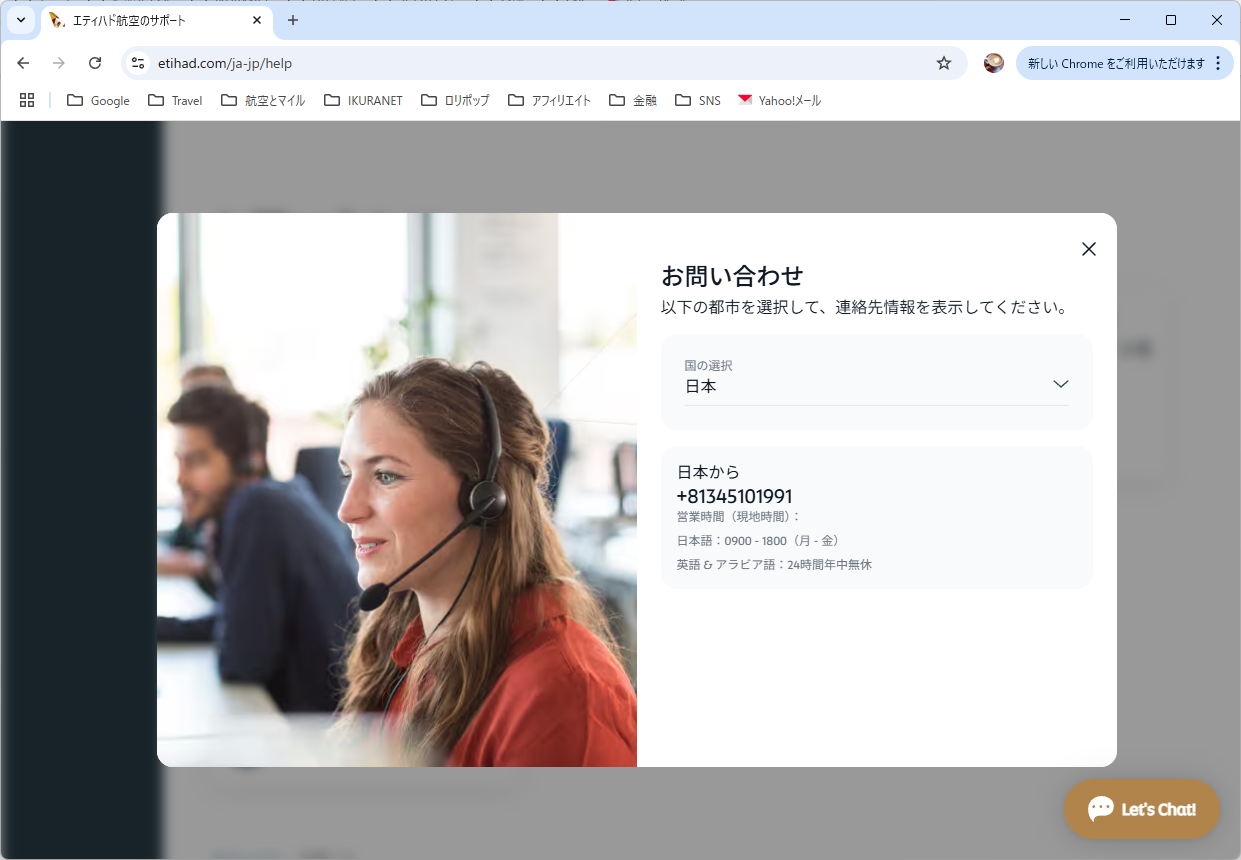
Task: Open the Let's Chat widget
Action: pyautogui.click(x=1141, y=809)
